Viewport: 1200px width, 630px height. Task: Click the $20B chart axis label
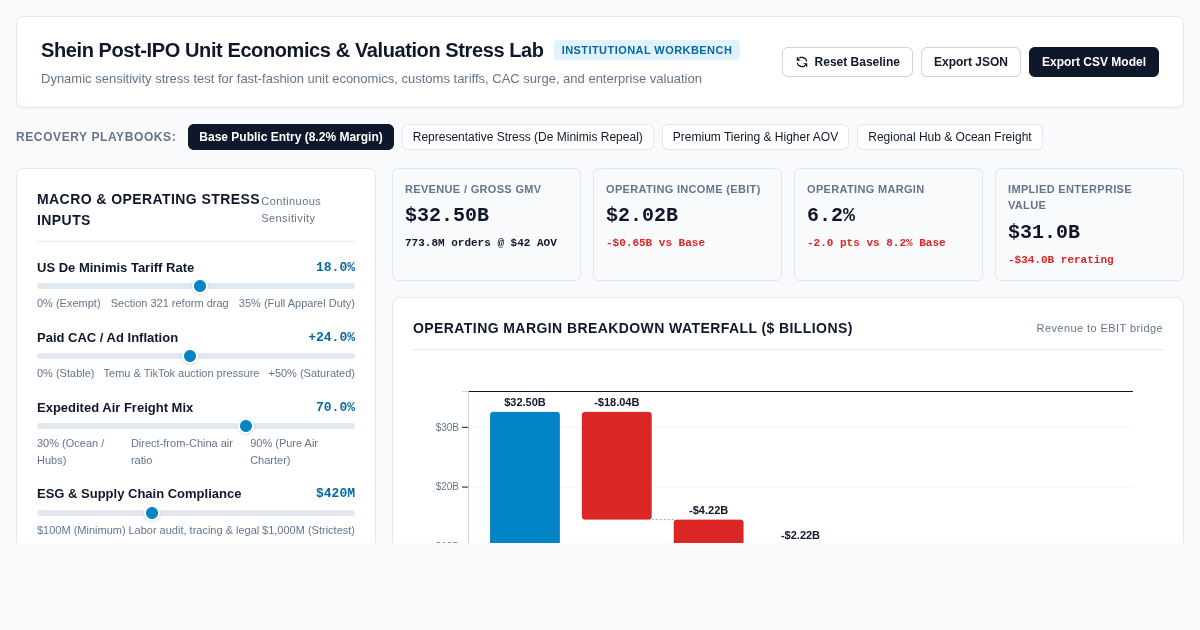pos(447,487)
